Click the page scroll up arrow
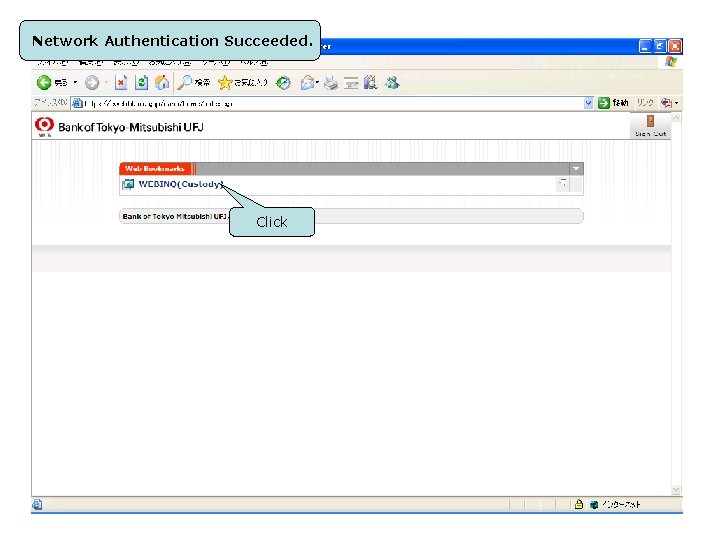 676,118
